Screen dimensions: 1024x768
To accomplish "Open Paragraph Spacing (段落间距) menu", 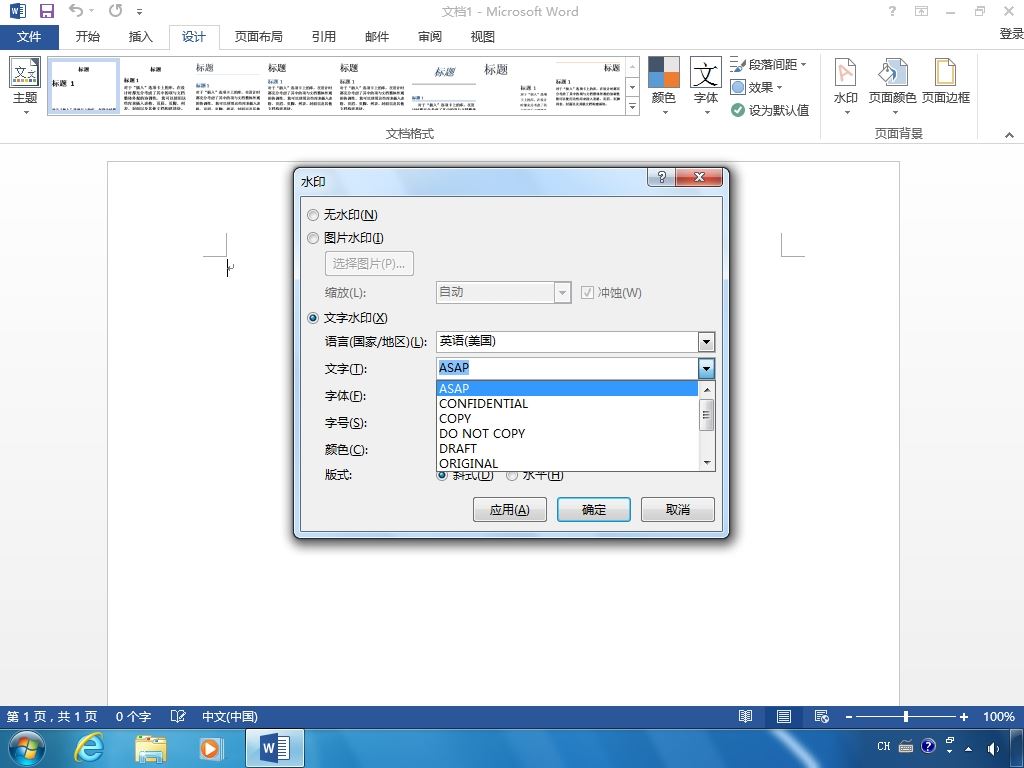I will pos(769,64).
